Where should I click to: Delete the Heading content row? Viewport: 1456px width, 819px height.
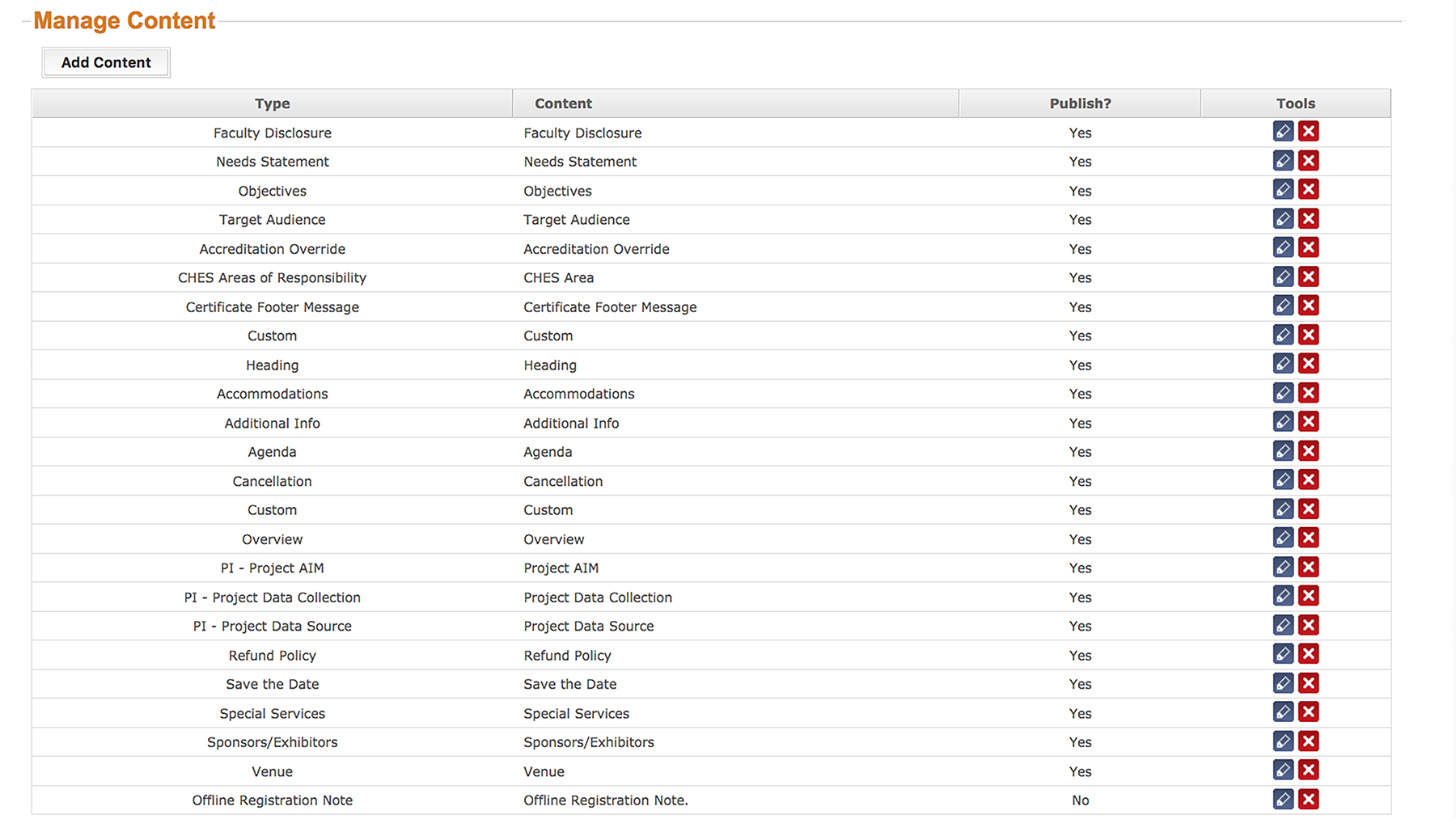1308,364
